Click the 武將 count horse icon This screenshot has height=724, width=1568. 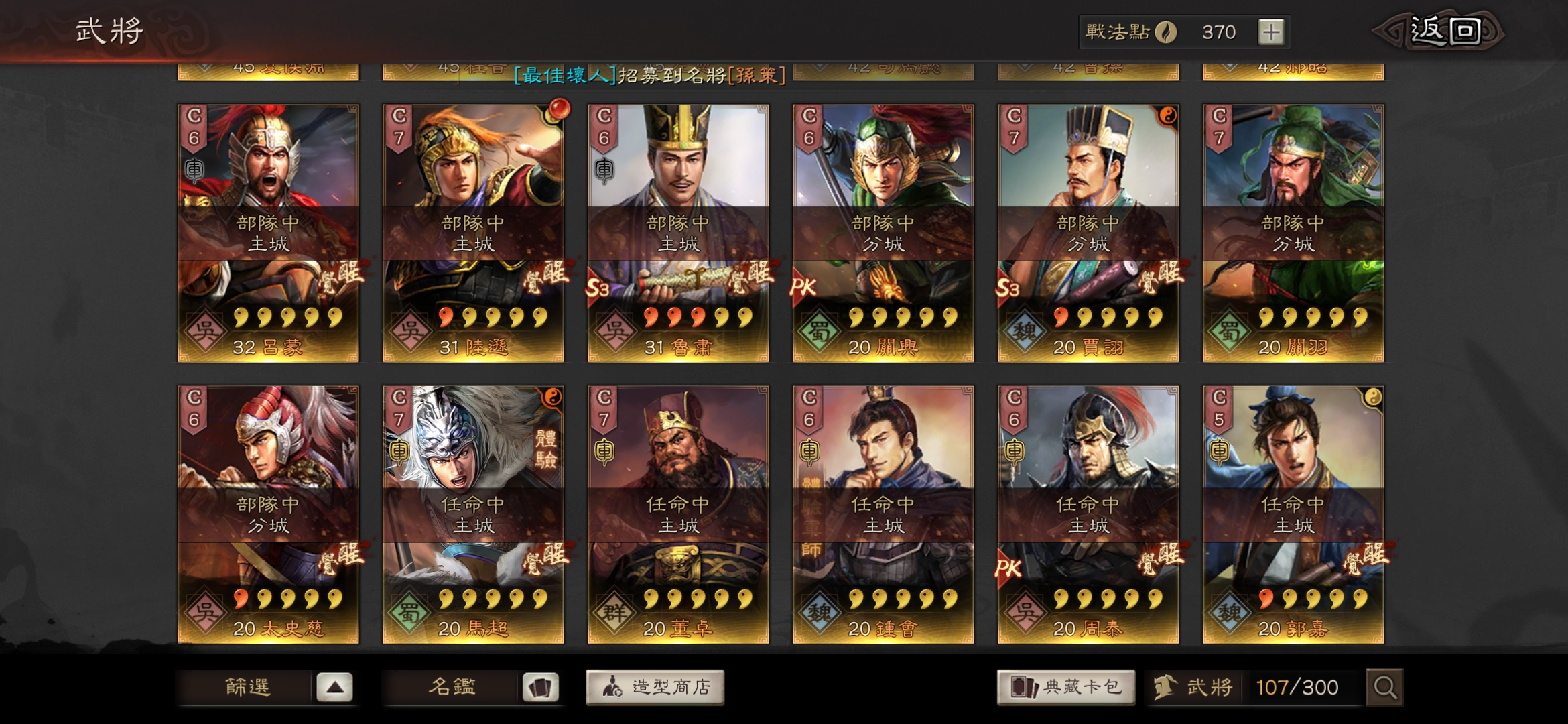click(x=1165, y=687)
